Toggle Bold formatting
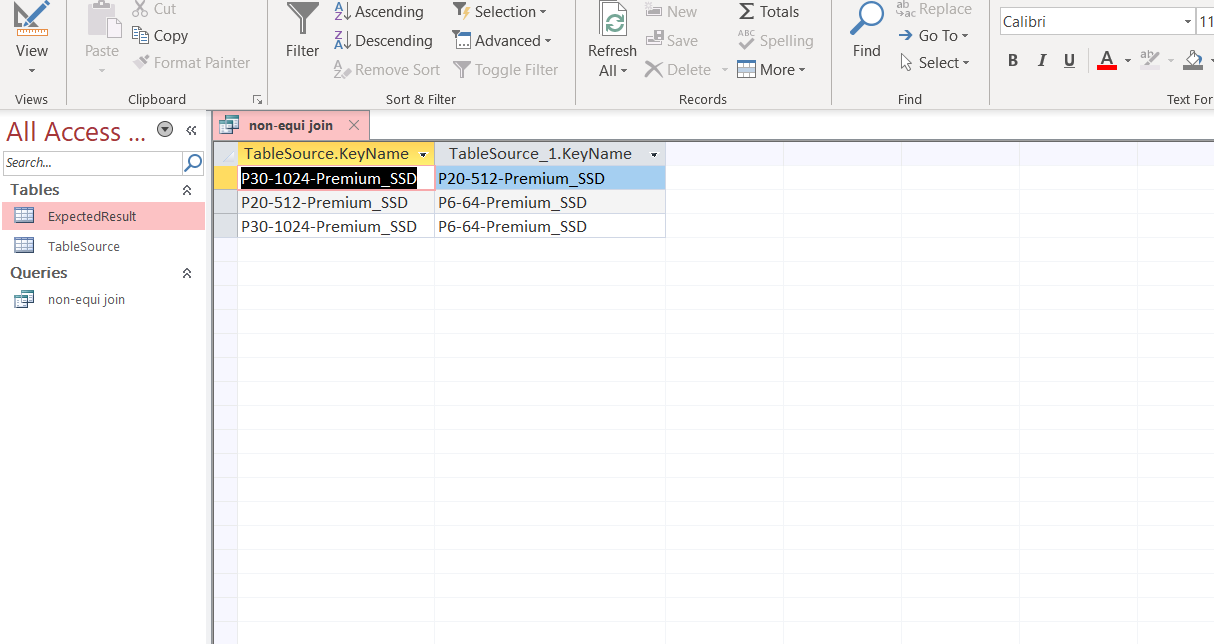 coord(1013,61)
